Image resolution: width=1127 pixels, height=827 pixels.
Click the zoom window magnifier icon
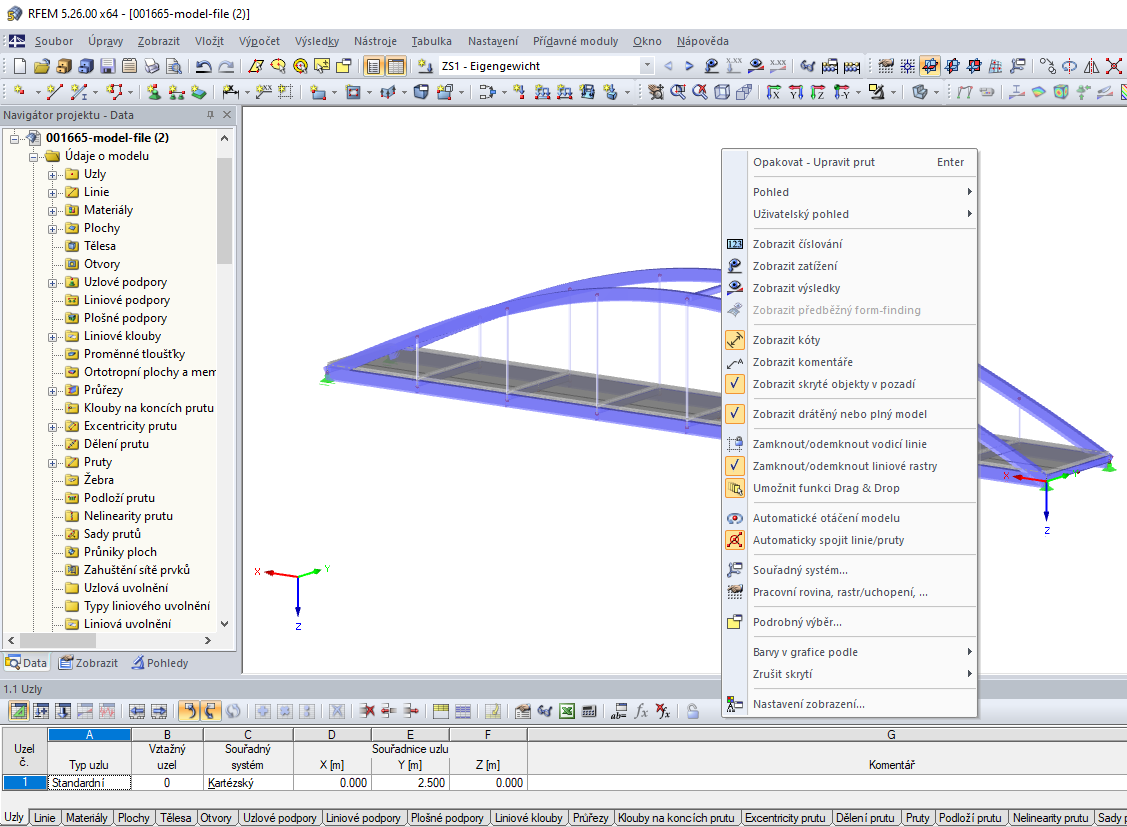tap(678, 92)
